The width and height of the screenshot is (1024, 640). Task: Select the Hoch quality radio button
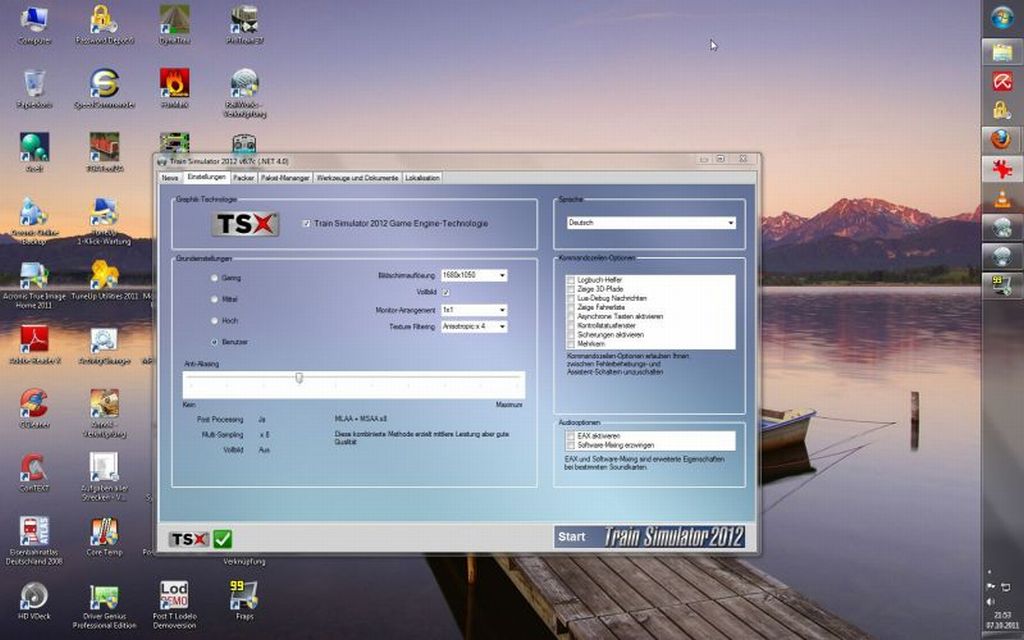pos(214,321)
